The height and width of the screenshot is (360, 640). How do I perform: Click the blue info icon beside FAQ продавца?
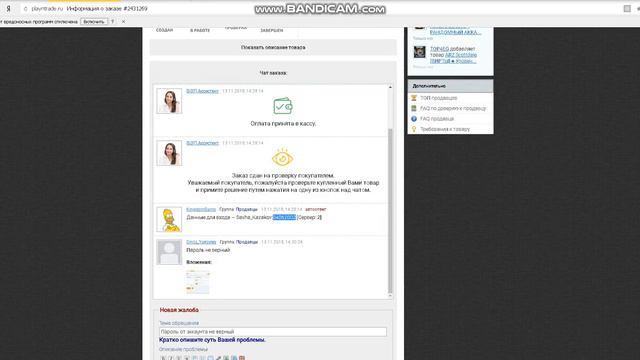[414, 119]
